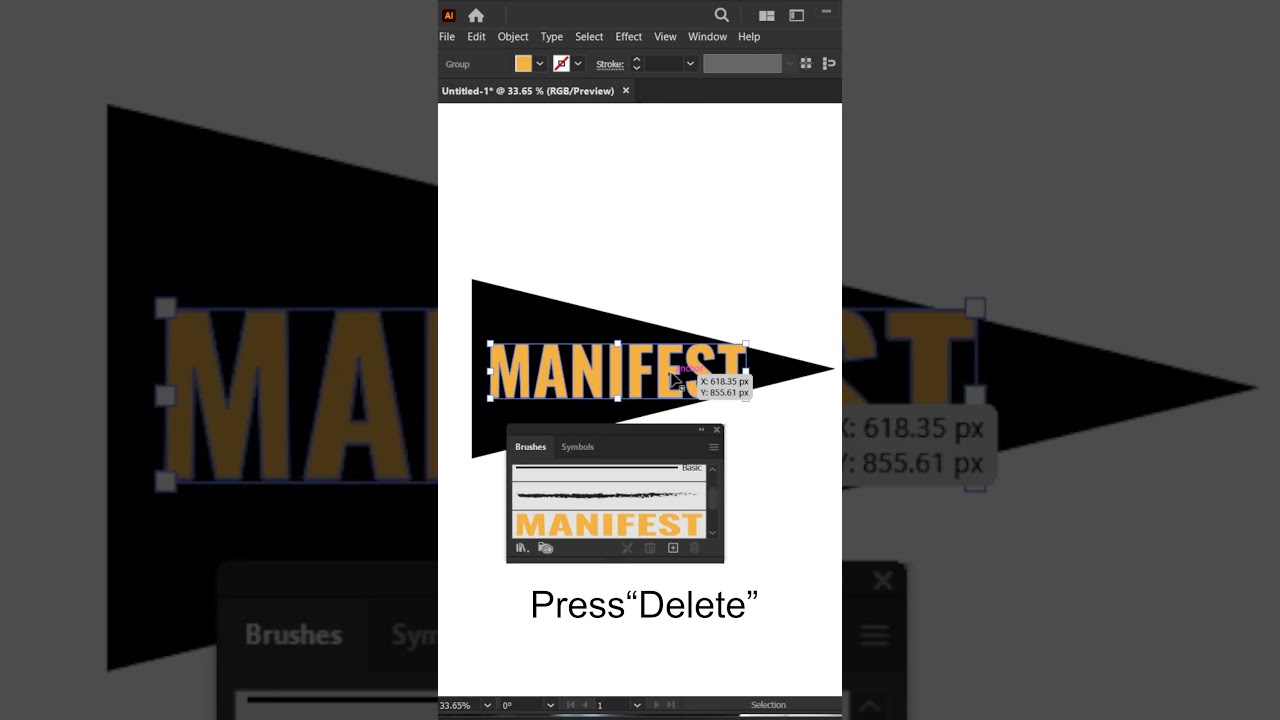This screenshot has width=1280, height=720.
Task: Click the rotate view 0° field
Action: 521,705
